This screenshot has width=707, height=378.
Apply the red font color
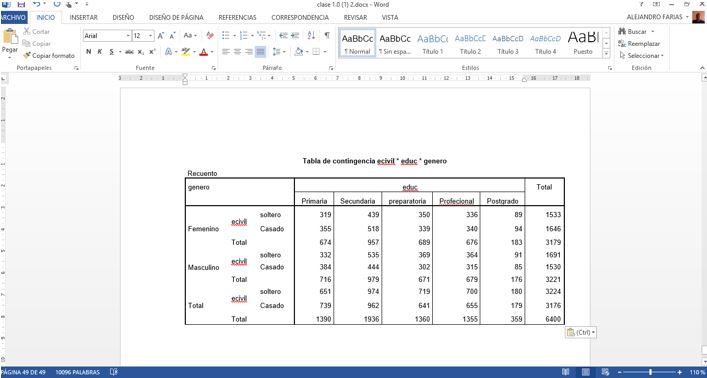pyautogui.click(x=203, y=52)
